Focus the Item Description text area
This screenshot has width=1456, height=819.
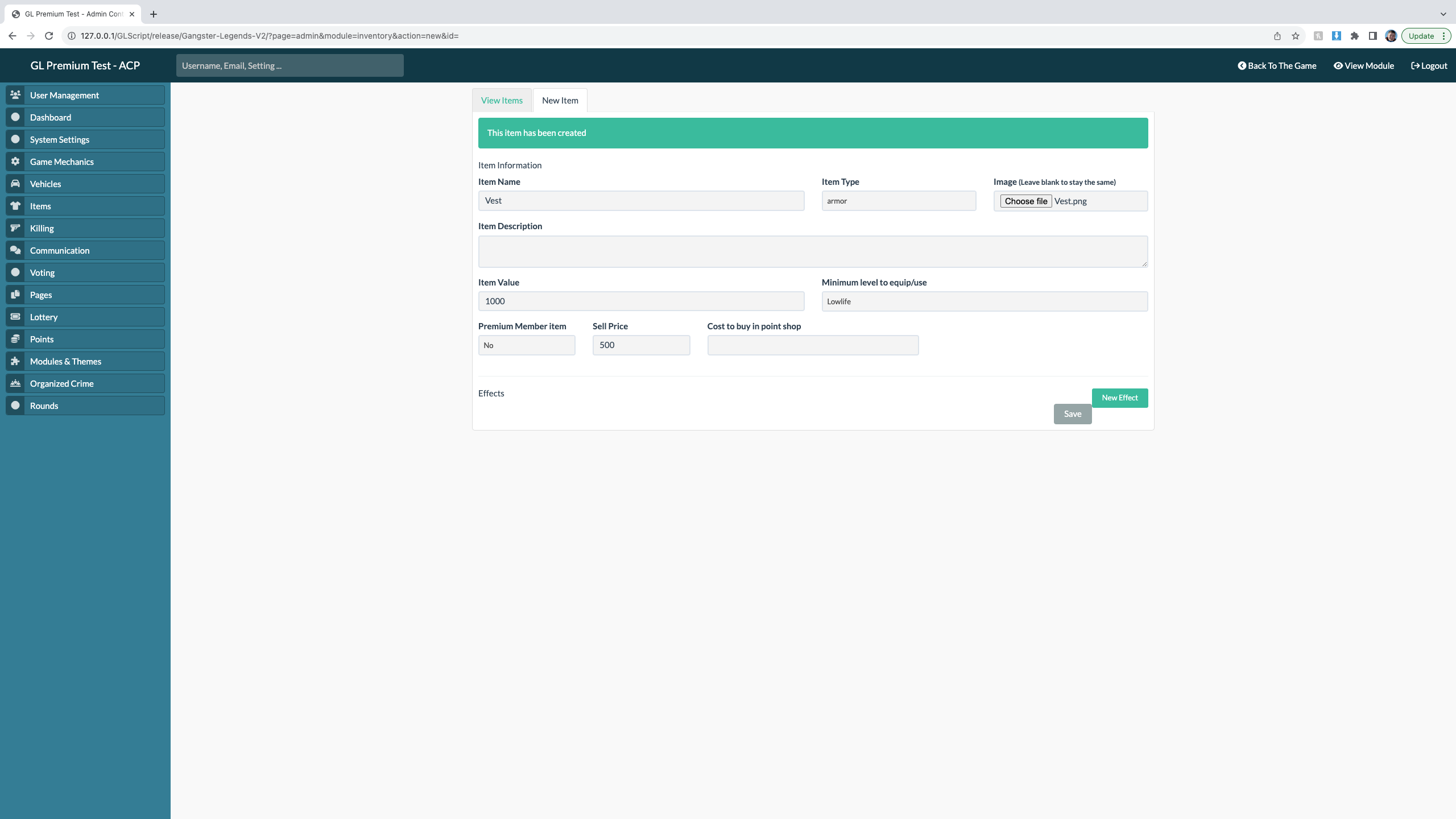(x=812, y=251)
